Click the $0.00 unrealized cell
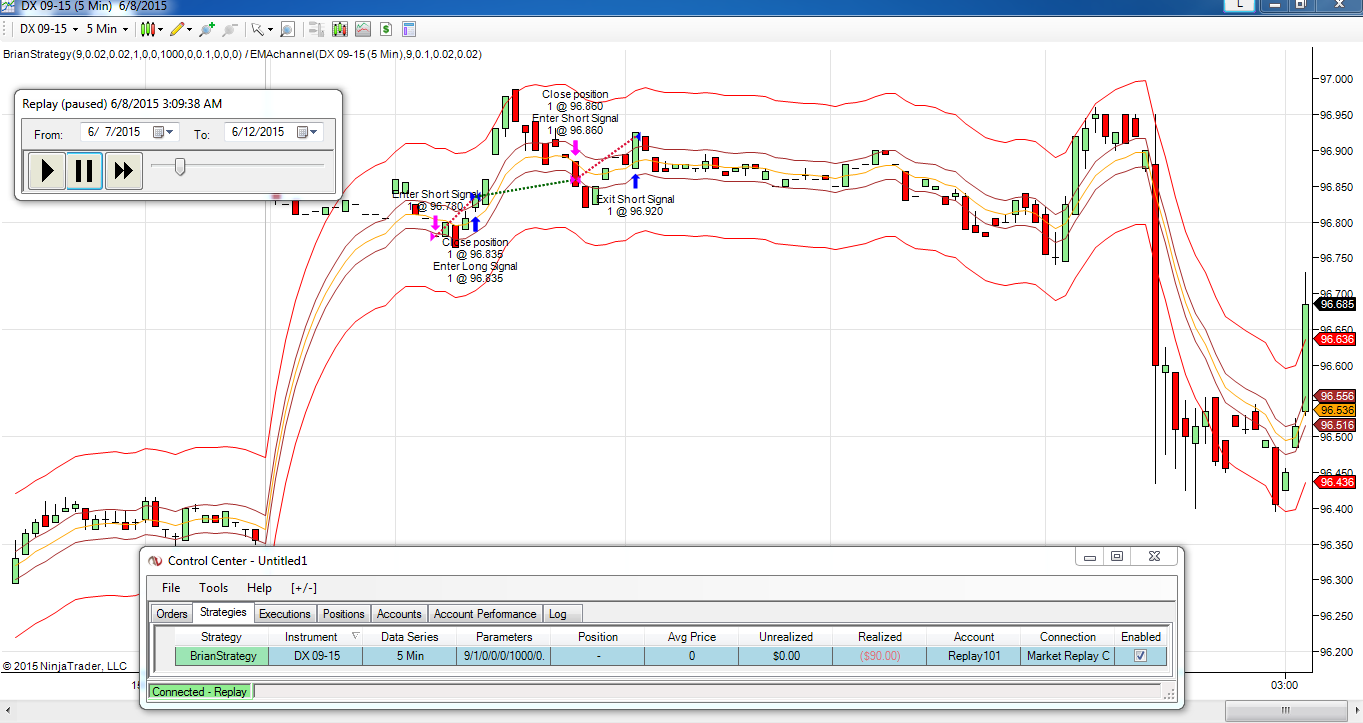The width and height of the screenshot is (1363, 723). click(x=786, y=656)
